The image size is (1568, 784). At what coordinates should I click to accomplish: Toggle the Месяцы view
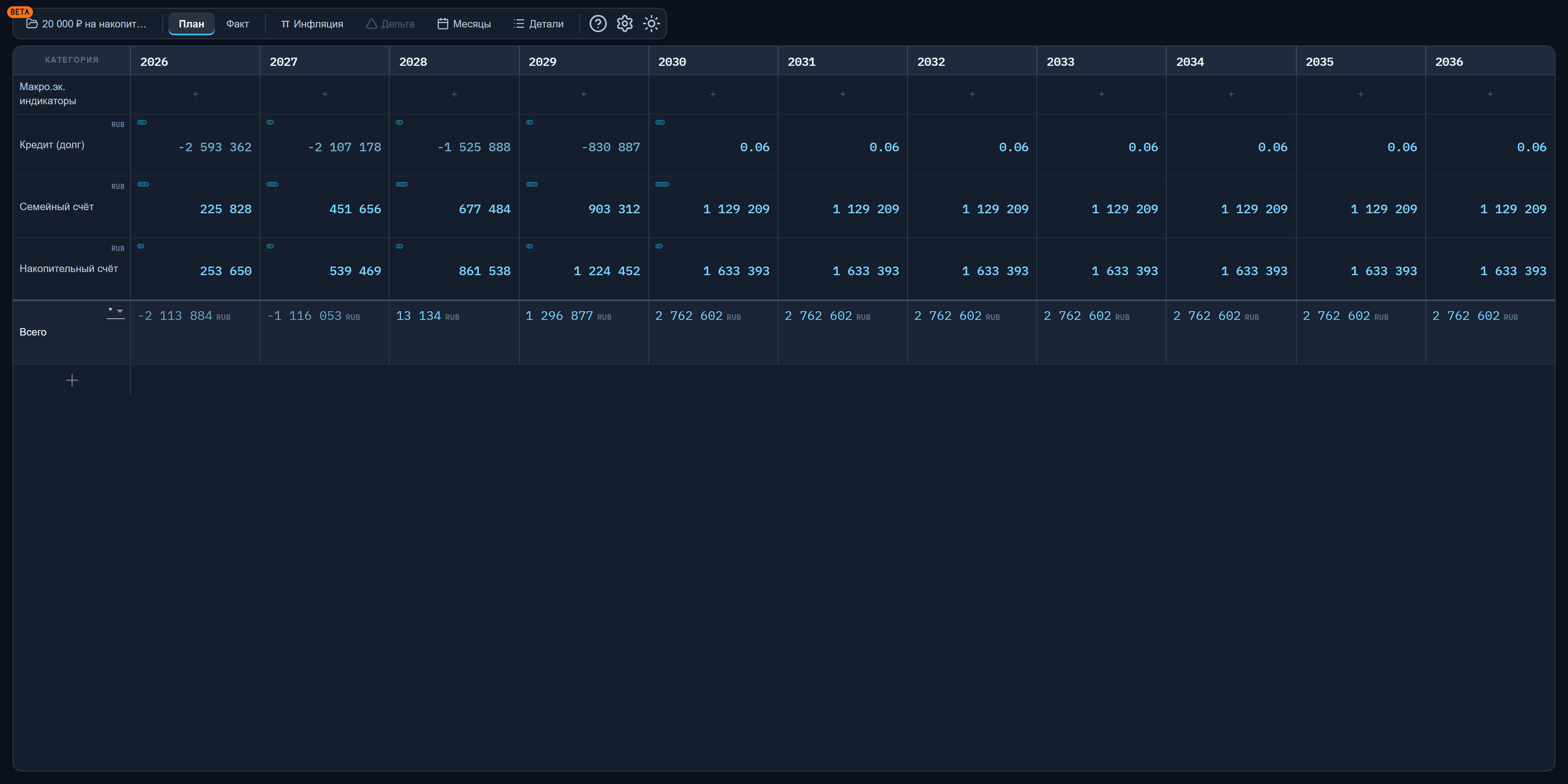pos(464,24)
